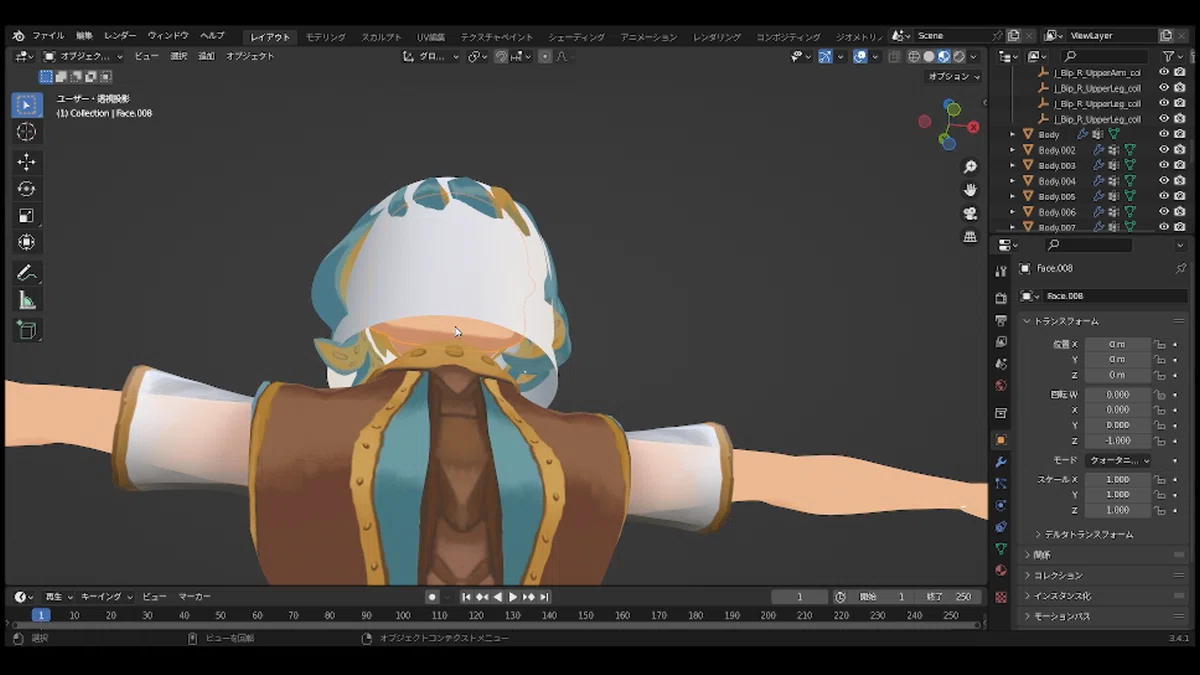Open the Modifier properties wrench tab
The image size is (1200, 675).
1001,462
